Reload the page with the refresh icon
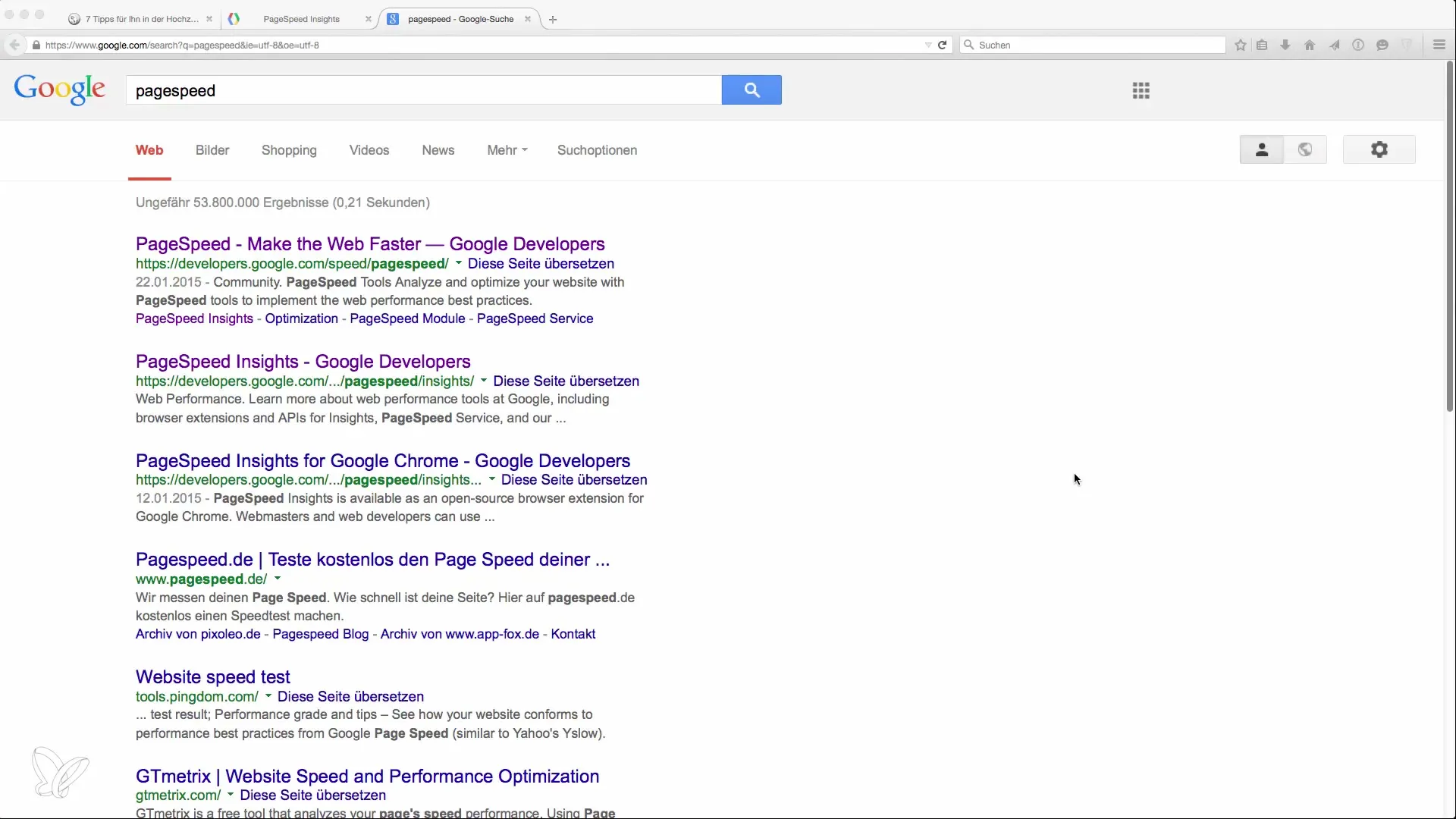1456x819 pixels. (943, 45)
